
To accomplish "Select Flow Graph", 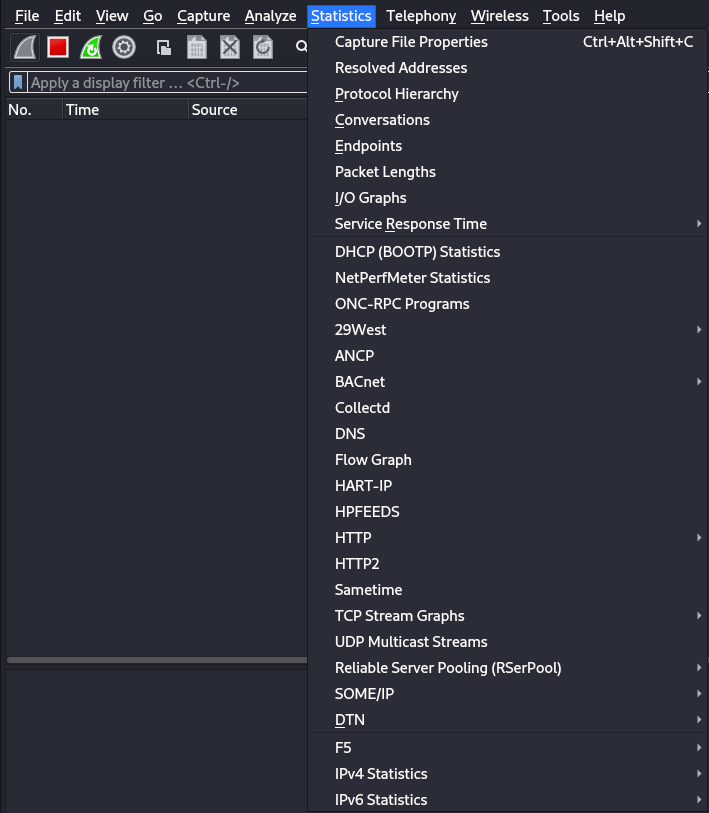I will click(372, 459).
